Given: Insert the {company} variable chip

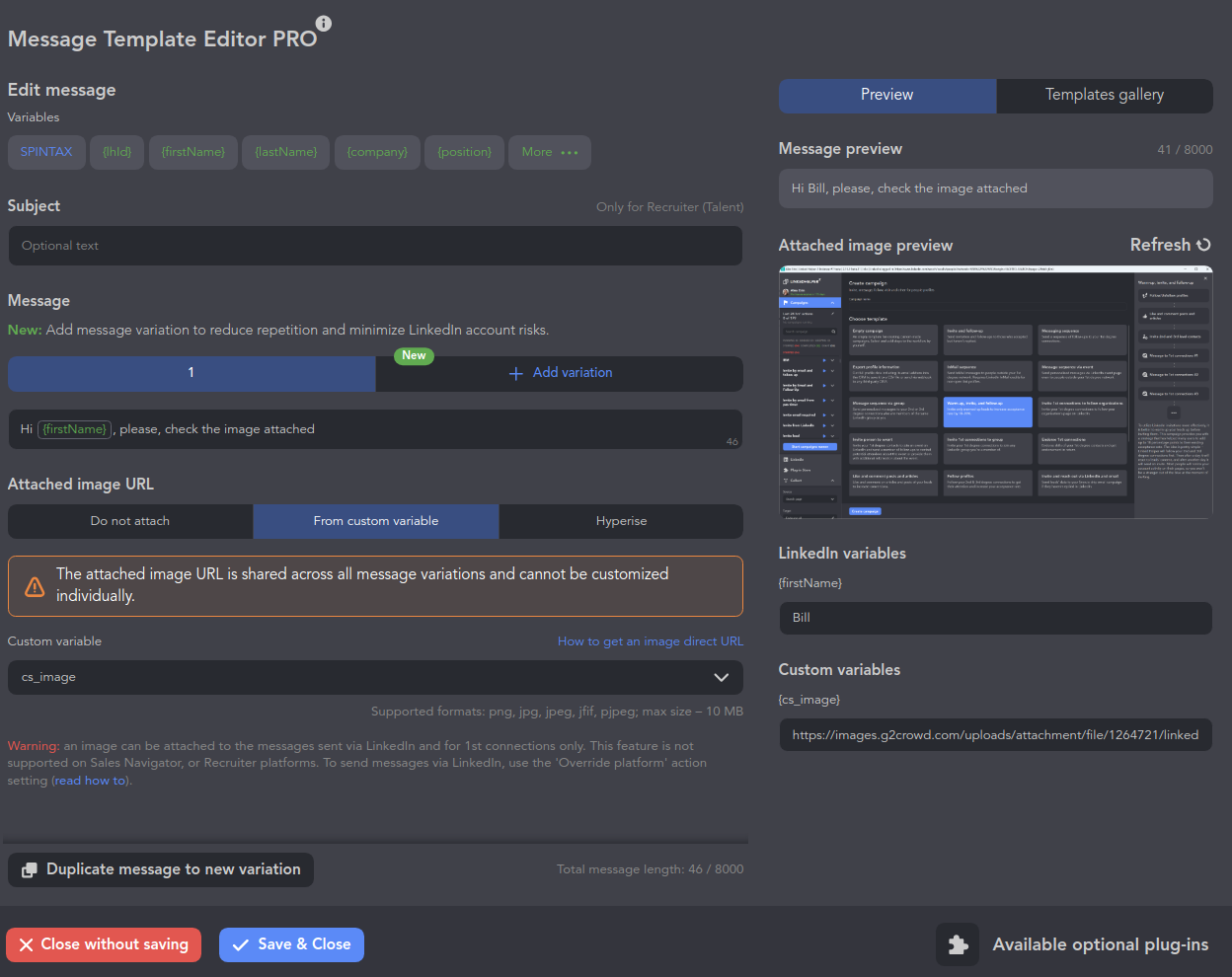Looking at the screenshot, I should [377, 152].
